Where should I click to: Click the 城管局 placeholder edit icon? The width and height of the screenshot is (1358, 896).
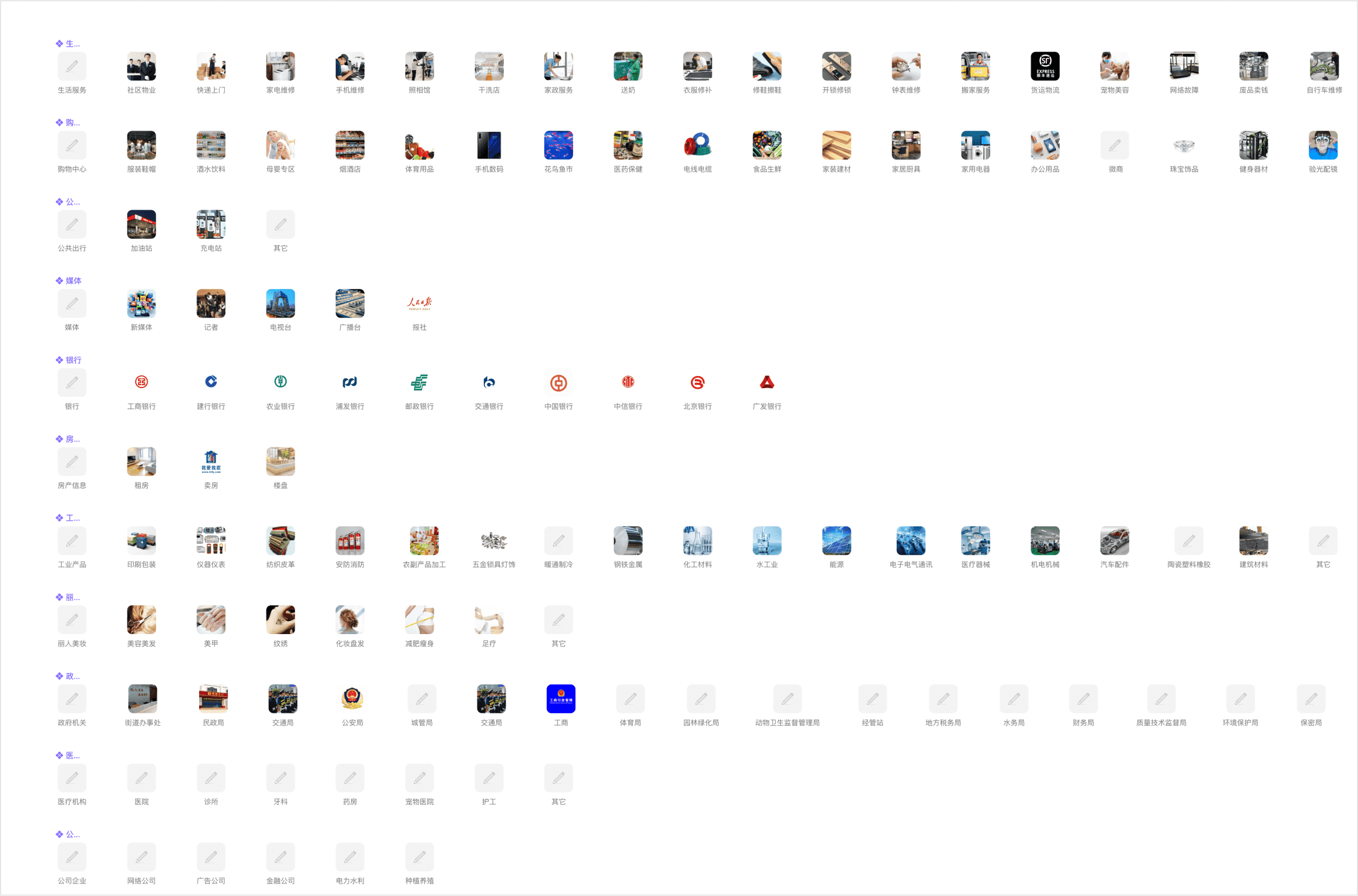coord(422,699)
